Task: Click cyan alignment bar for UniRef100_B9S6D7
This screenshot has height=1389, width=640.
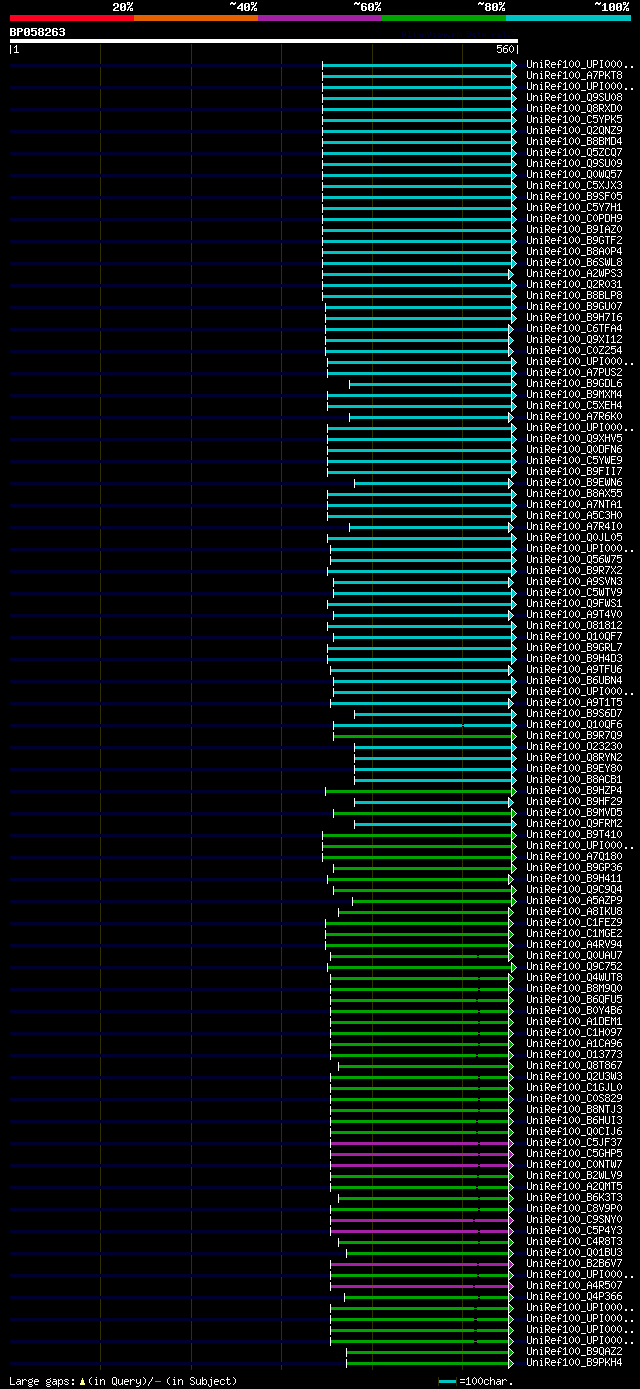Action: (x=435, y=714)
